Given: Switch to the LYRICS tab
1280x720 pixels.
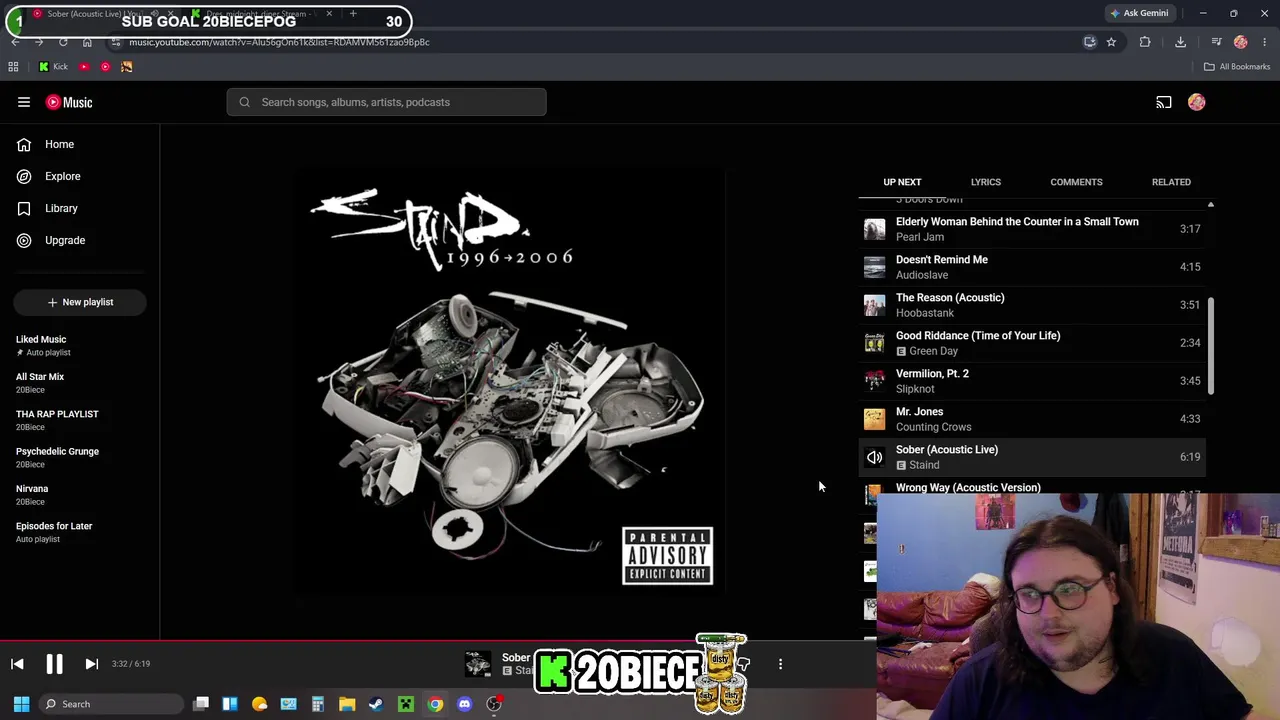Looking at the screenshot, I should point(985,182).
